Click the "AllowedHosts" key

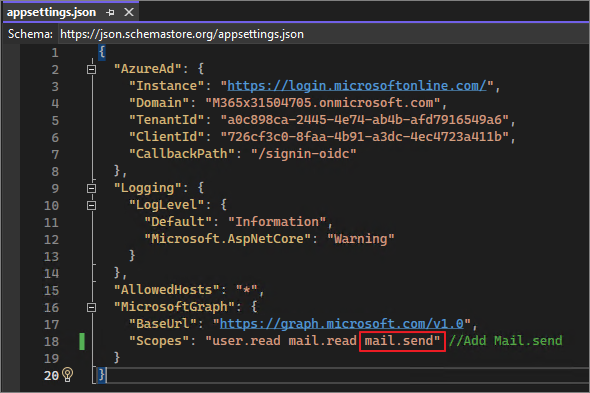pos(166,290)
